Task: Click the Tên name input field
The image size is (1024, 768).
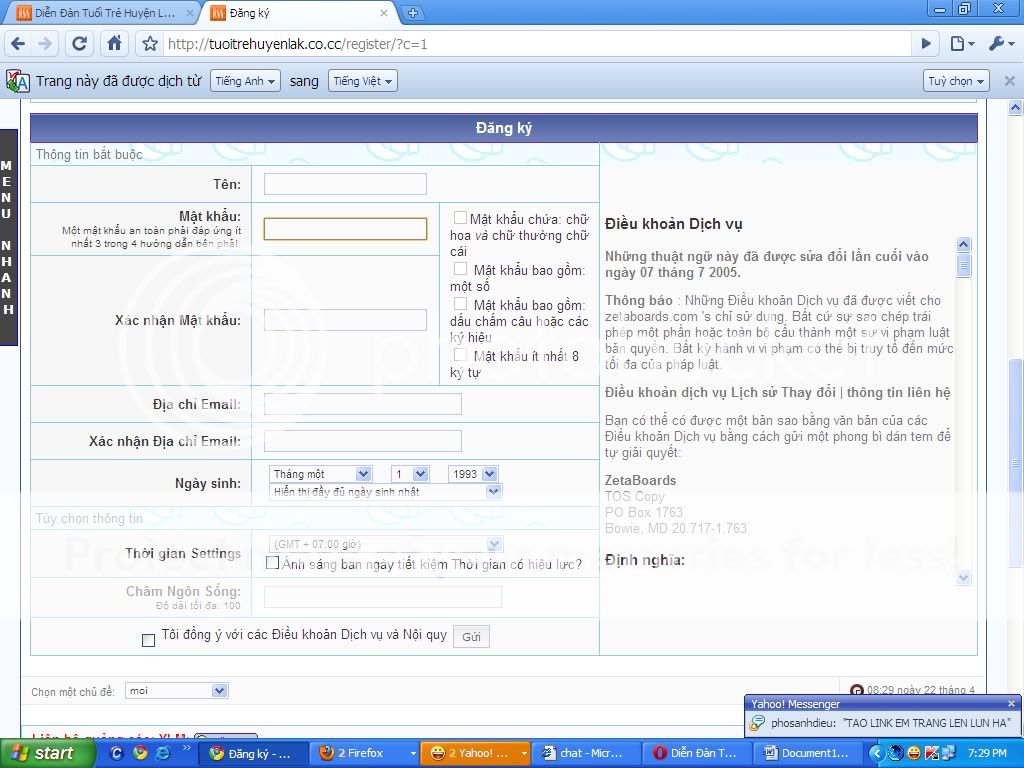Action: tap(345, 184)
